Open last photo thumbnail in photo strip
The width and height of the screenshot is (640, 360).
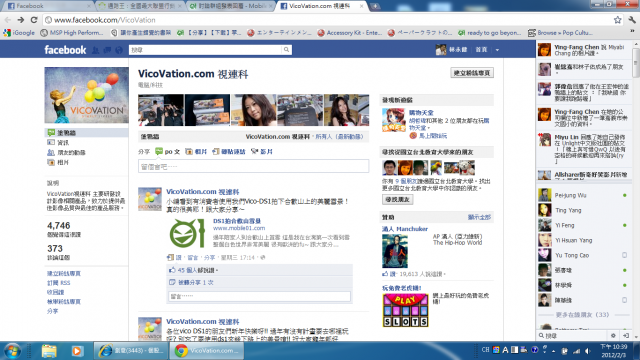tap(347, 110)
